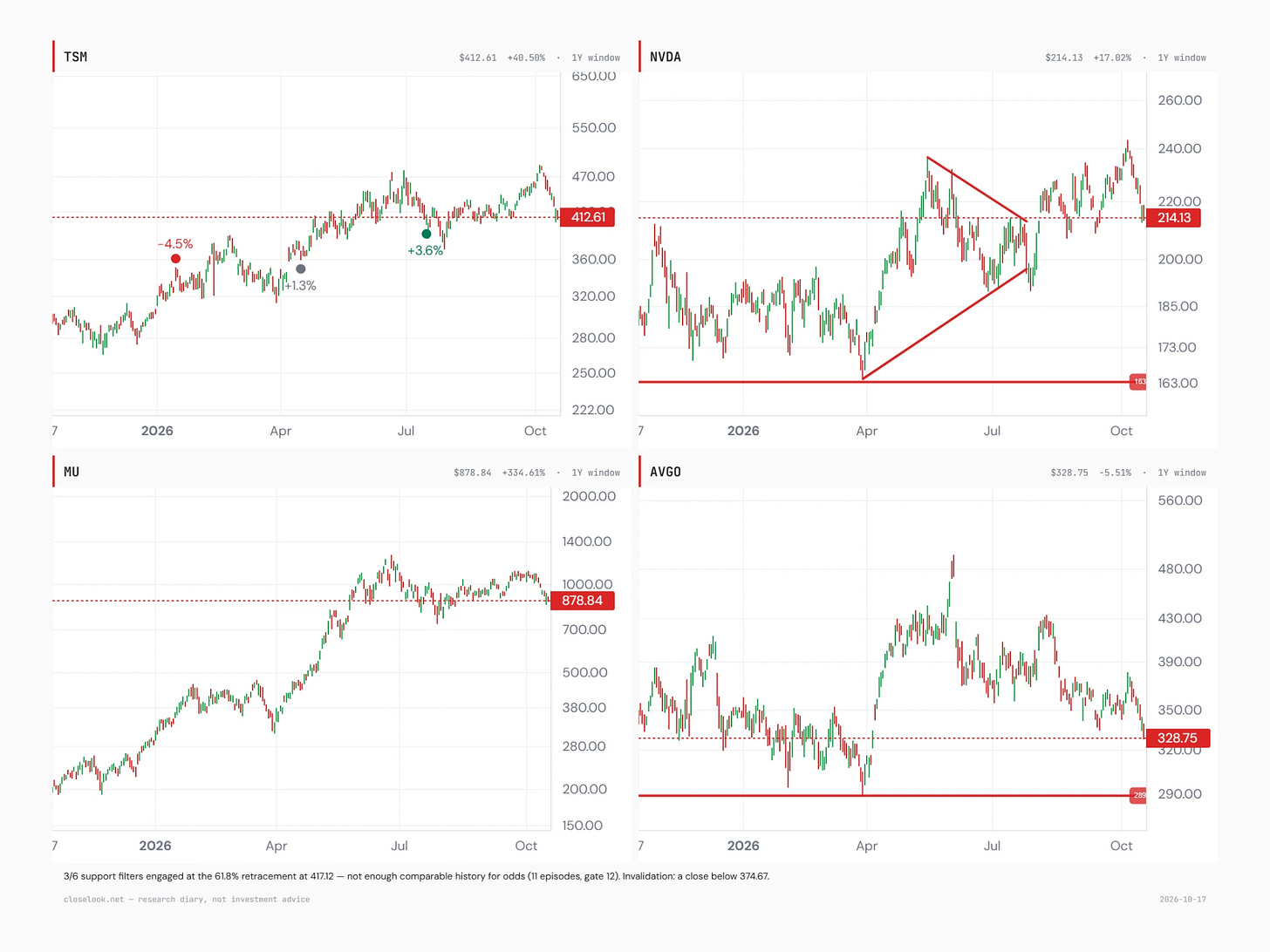Click 'Oct' on the MU time axis

[526, 846]
